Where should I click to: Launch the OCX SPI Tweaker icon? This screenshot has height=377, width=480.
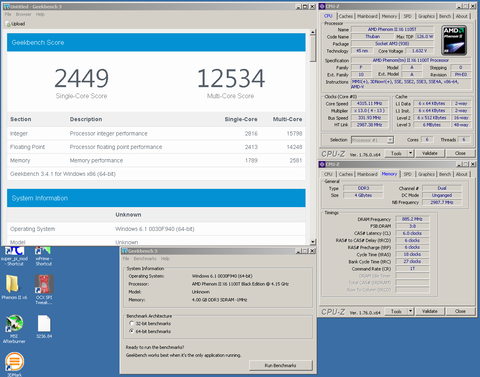(x=44, y=289)
